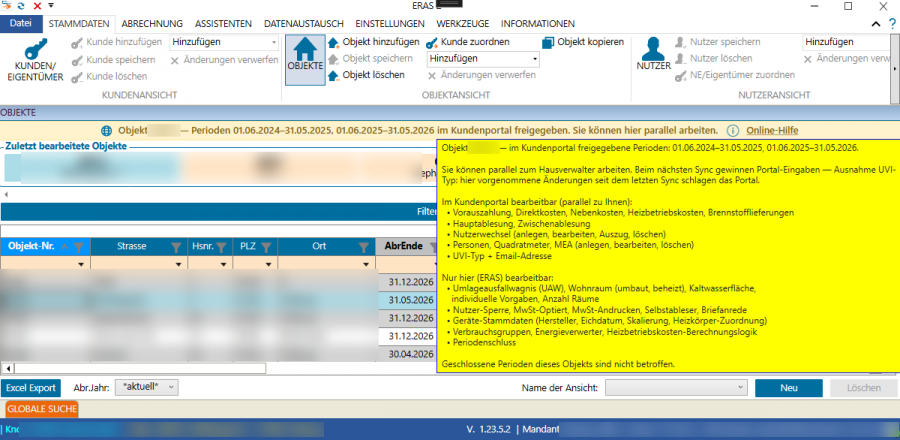900x440 pixels.
Task: Select the Objekte house icon
Action: point(305,60)
